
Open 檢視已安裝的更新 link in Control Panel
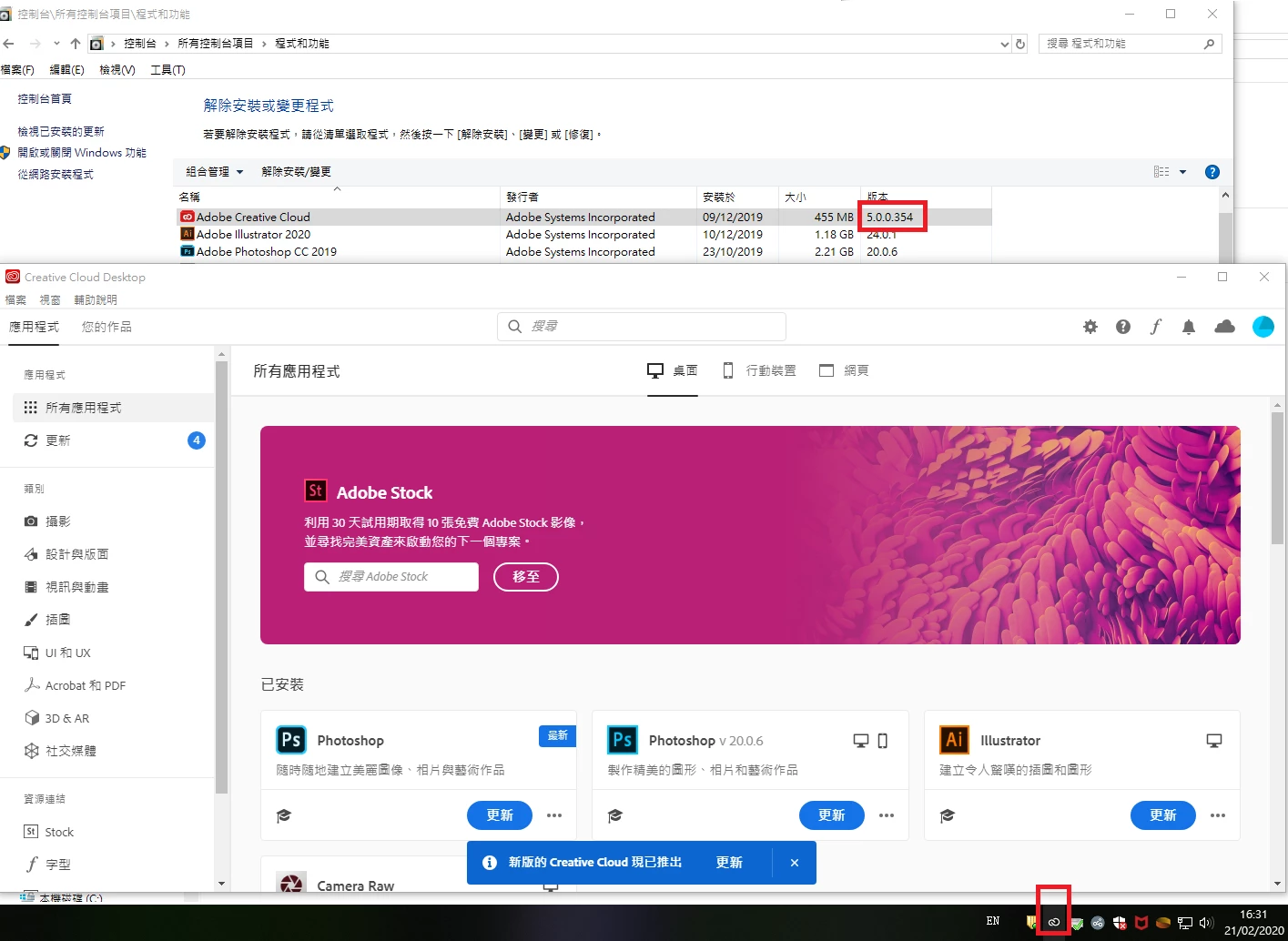(x=61, y=132)
